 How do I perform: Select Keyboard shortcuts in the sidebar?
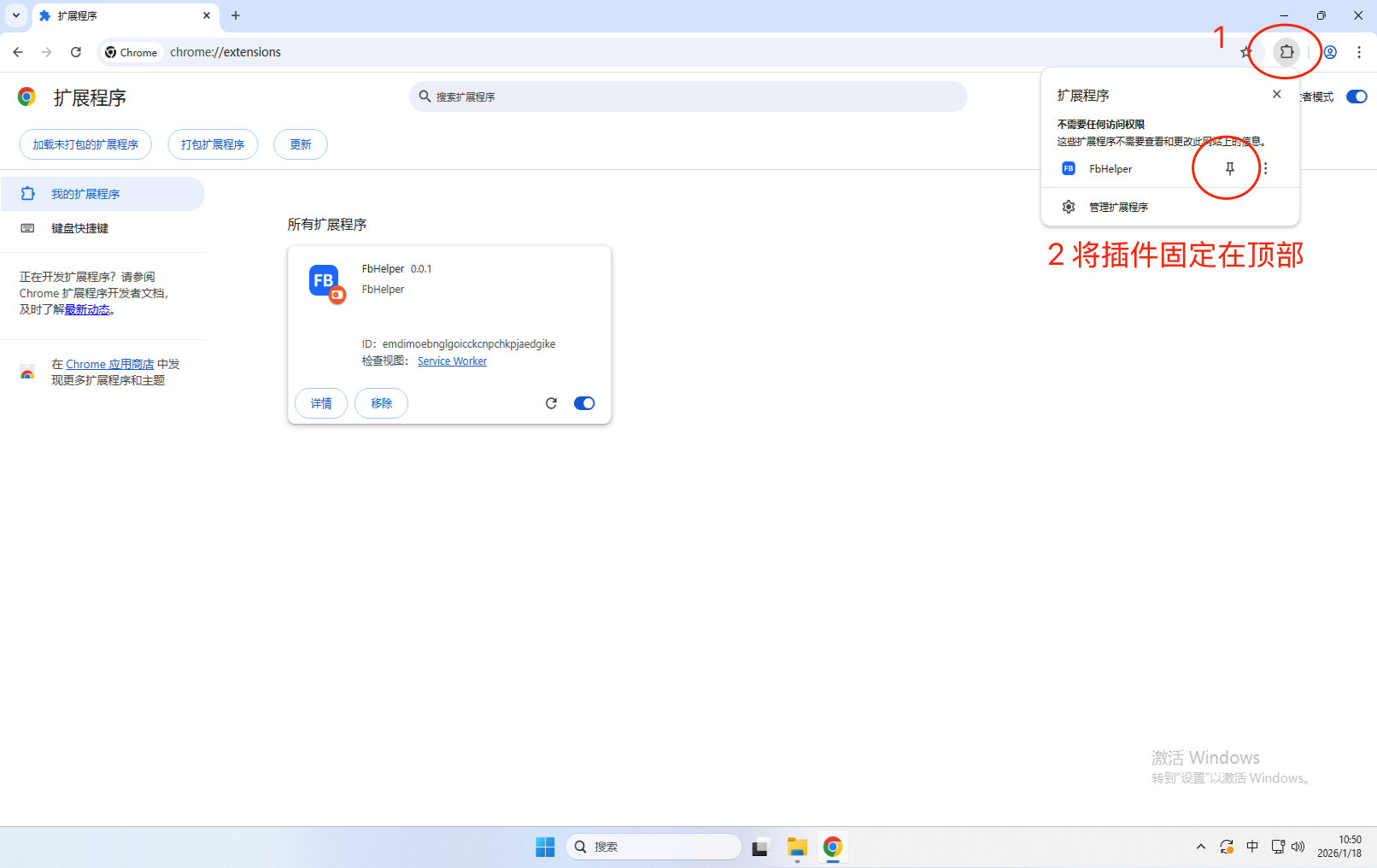79,228
